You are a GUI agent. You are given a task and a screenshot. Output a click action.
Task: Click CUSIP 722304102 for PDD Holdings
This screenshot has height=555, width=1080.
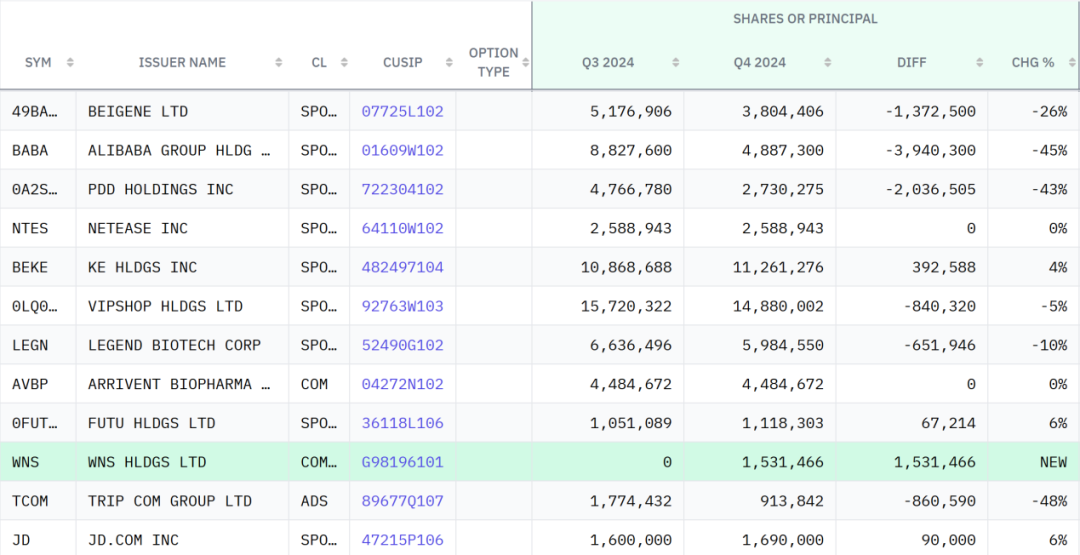[x=402, y=189]
